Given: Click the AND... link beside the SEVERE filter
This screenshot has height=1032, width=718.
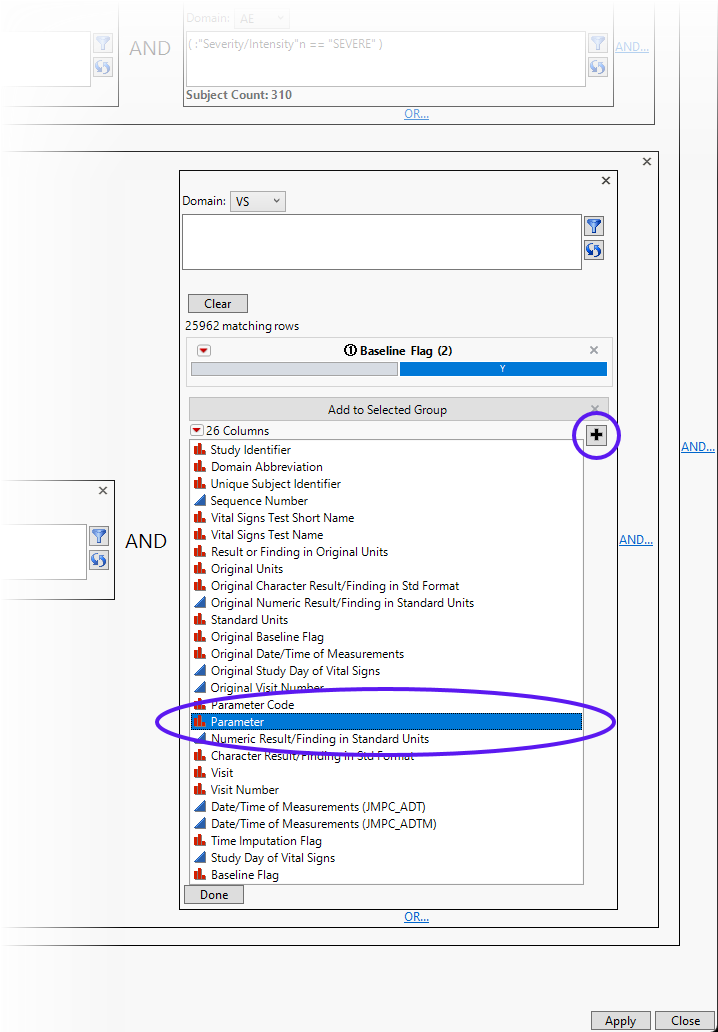Looking at the screenshot, I should click(x=632, y=47).
